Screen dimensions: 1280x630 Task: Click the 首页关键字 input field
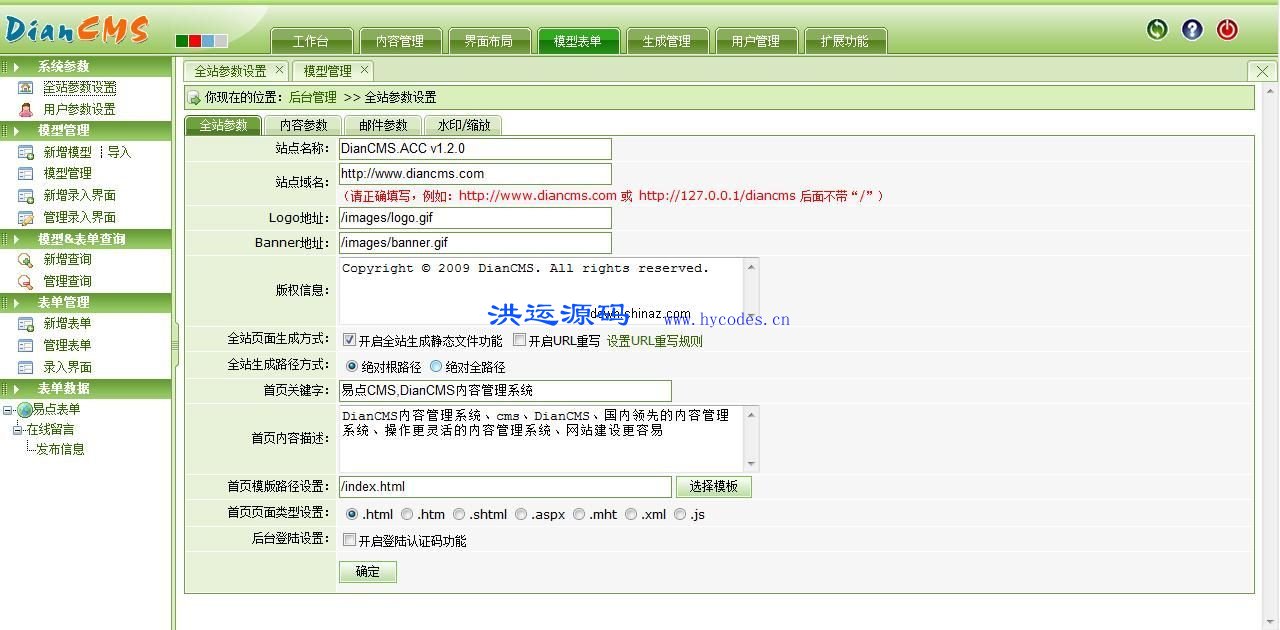pos(505,391)
